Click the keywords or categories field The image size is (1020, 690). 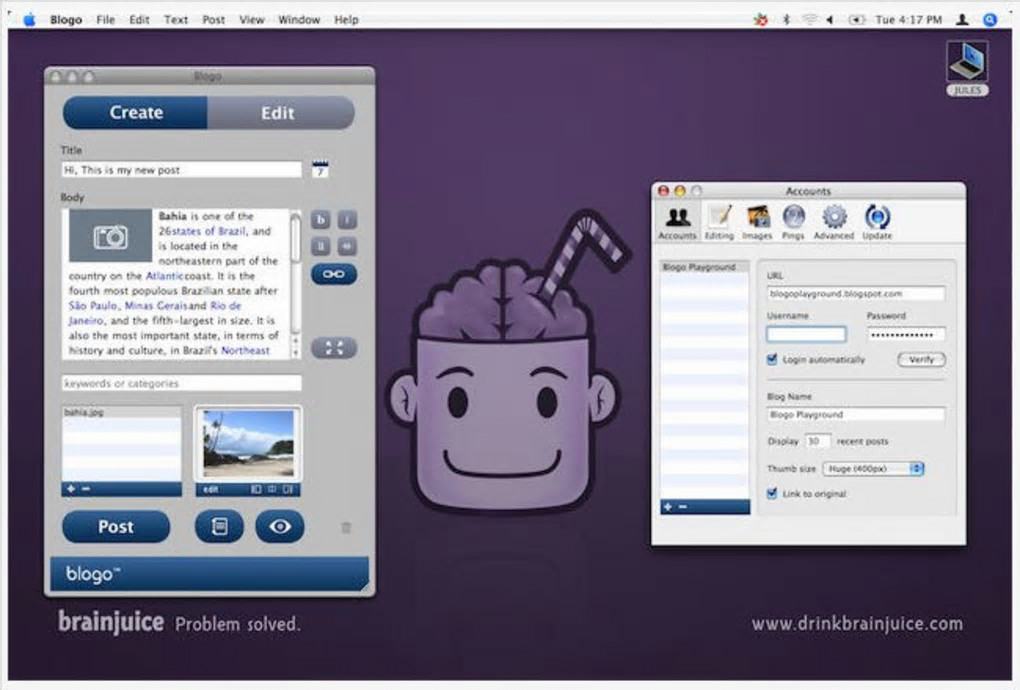pos(181,383)
